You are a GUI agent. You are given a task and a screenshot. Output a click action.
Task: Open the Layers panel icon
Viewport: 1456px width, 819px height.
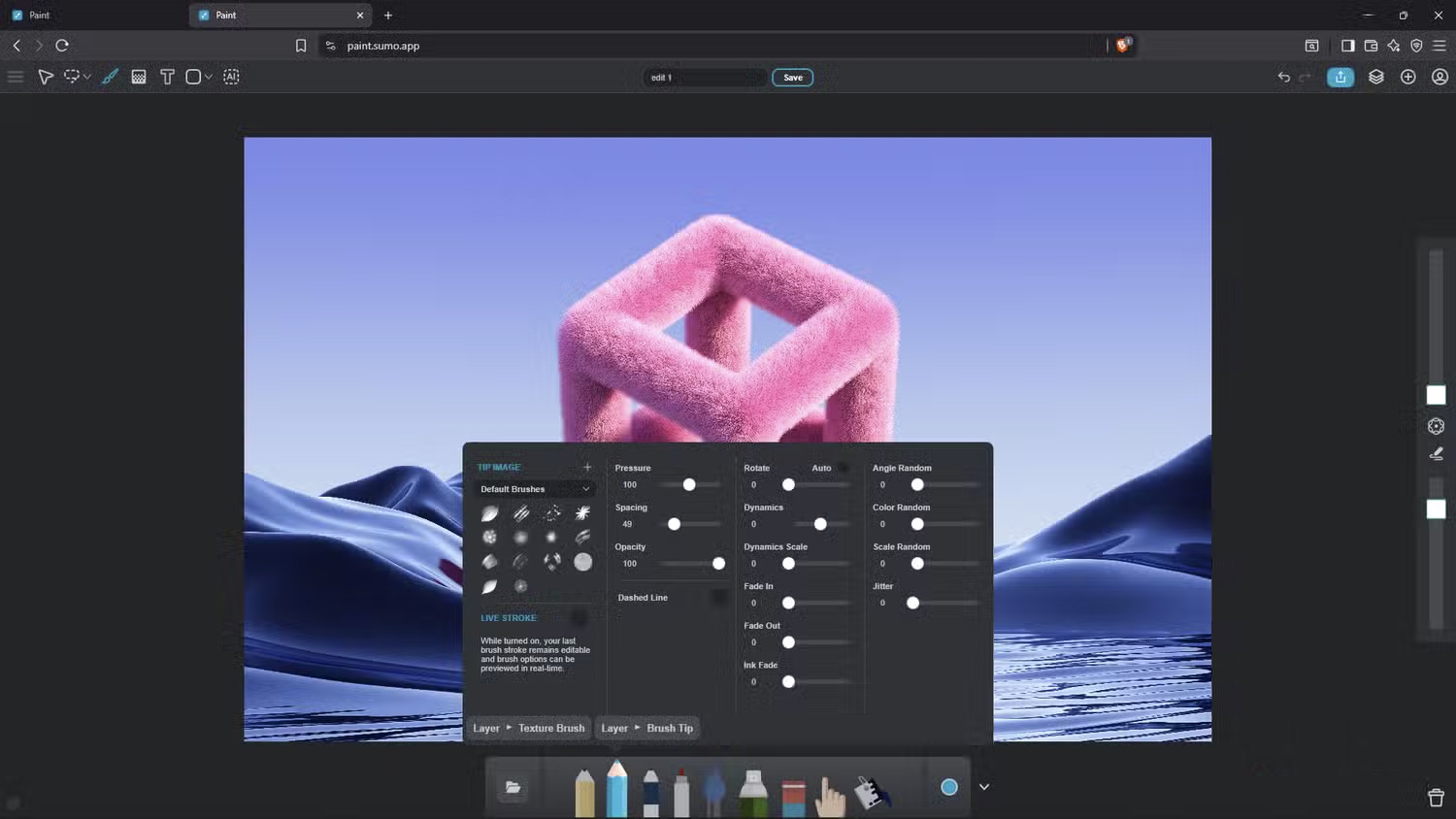1375,77
